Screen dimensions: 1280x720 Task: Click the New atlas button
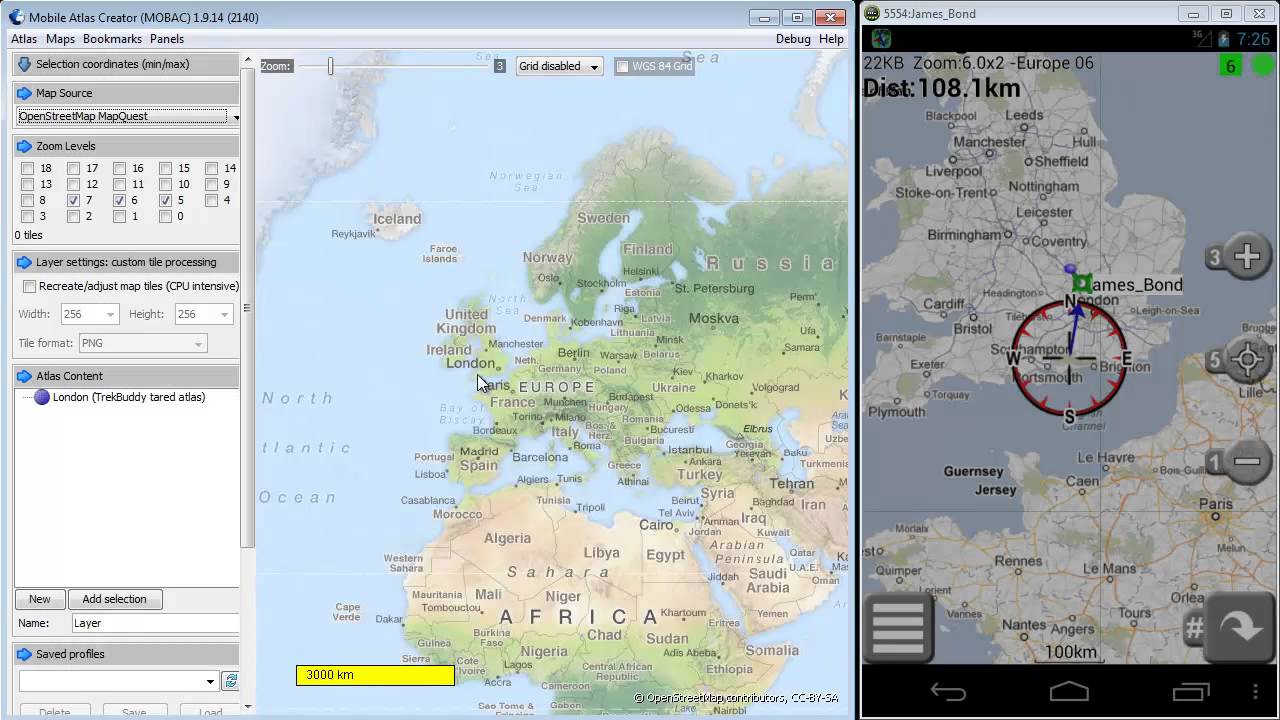pyautogui.click(x=40, y=599)
